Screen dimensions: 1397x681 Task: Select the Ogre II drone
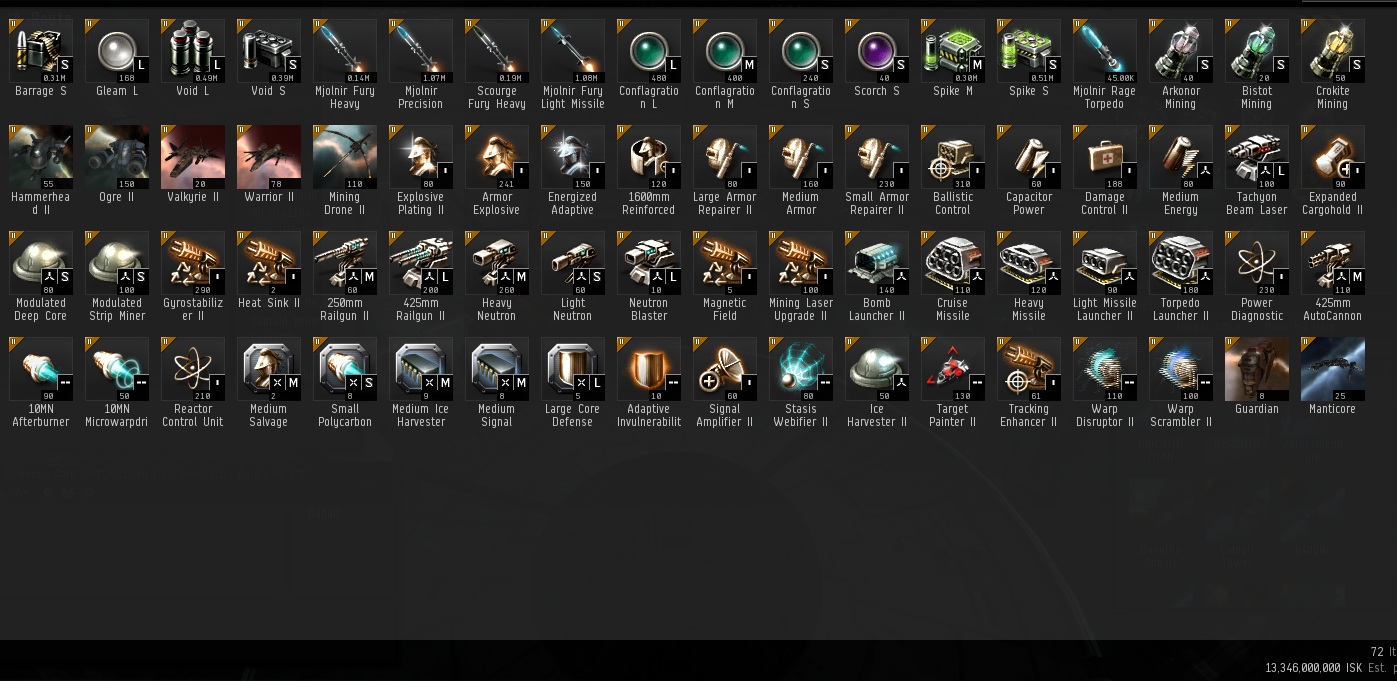[117, 157]
